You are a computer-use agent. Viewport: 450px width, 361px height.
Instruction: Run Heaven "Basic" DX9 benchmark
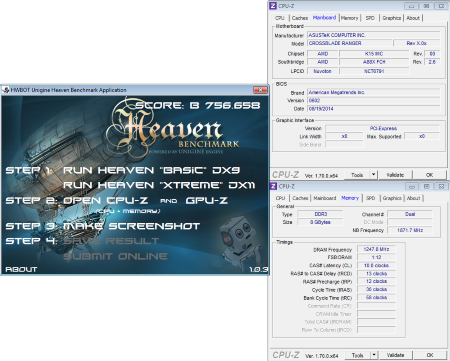151,170
